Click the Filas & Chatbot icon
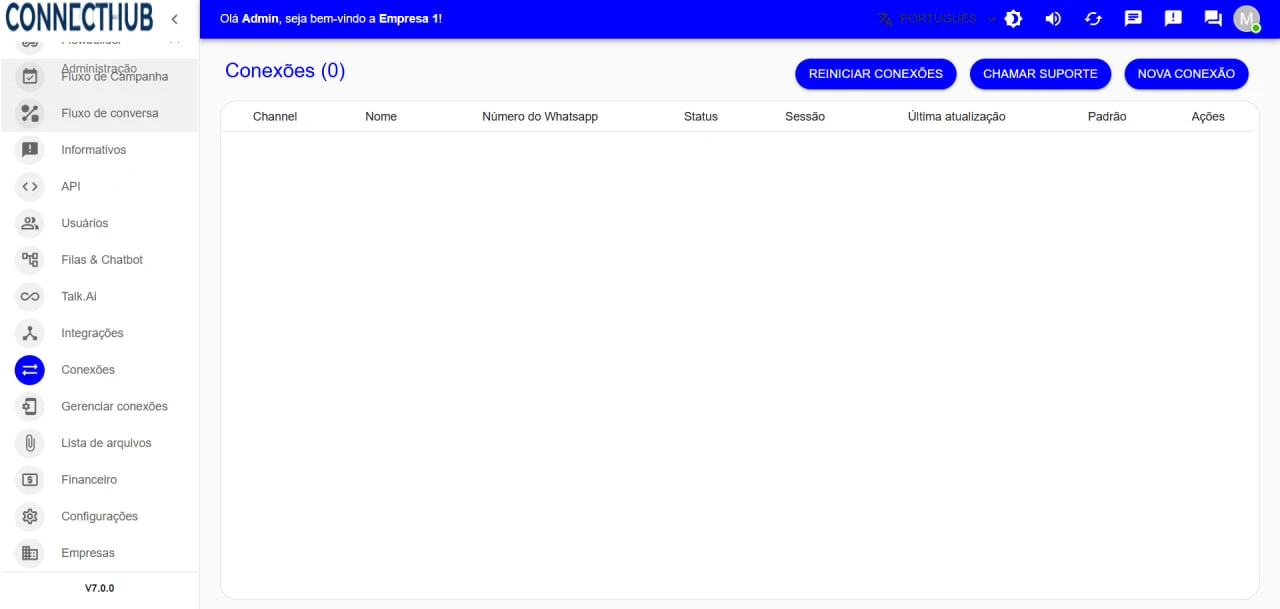The image size is (1280, 609). [30, 260]
